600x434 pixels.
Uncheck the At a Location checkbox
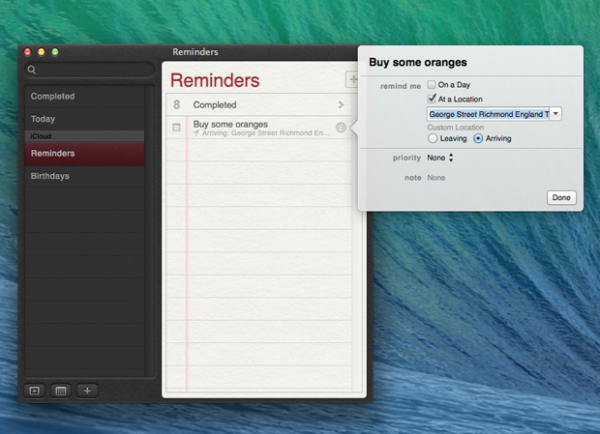[432, 99]
